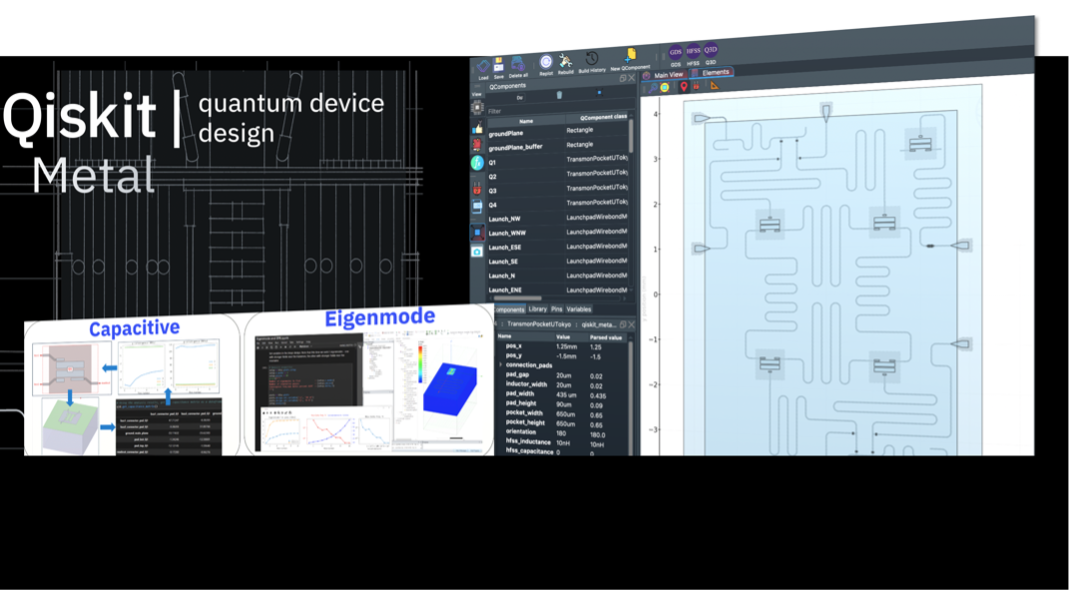This screenshot has width=1072, height=592.
Task: Select the Launch_ENE row
Action: click(x=557, y=290)
